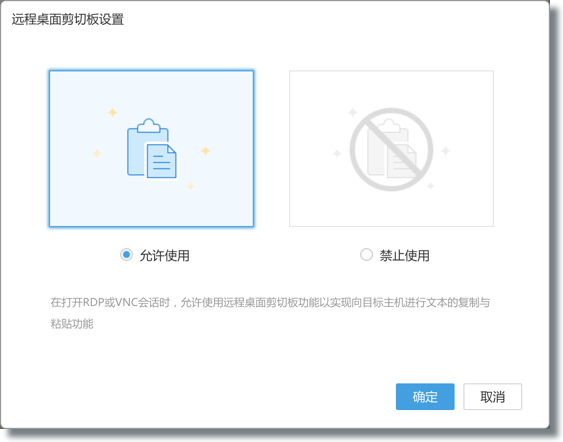Viewport: 563px width, 442px height.
Task: Click yellow sparkle above-left of blue clipboard
Action: [x=112, y=112]
